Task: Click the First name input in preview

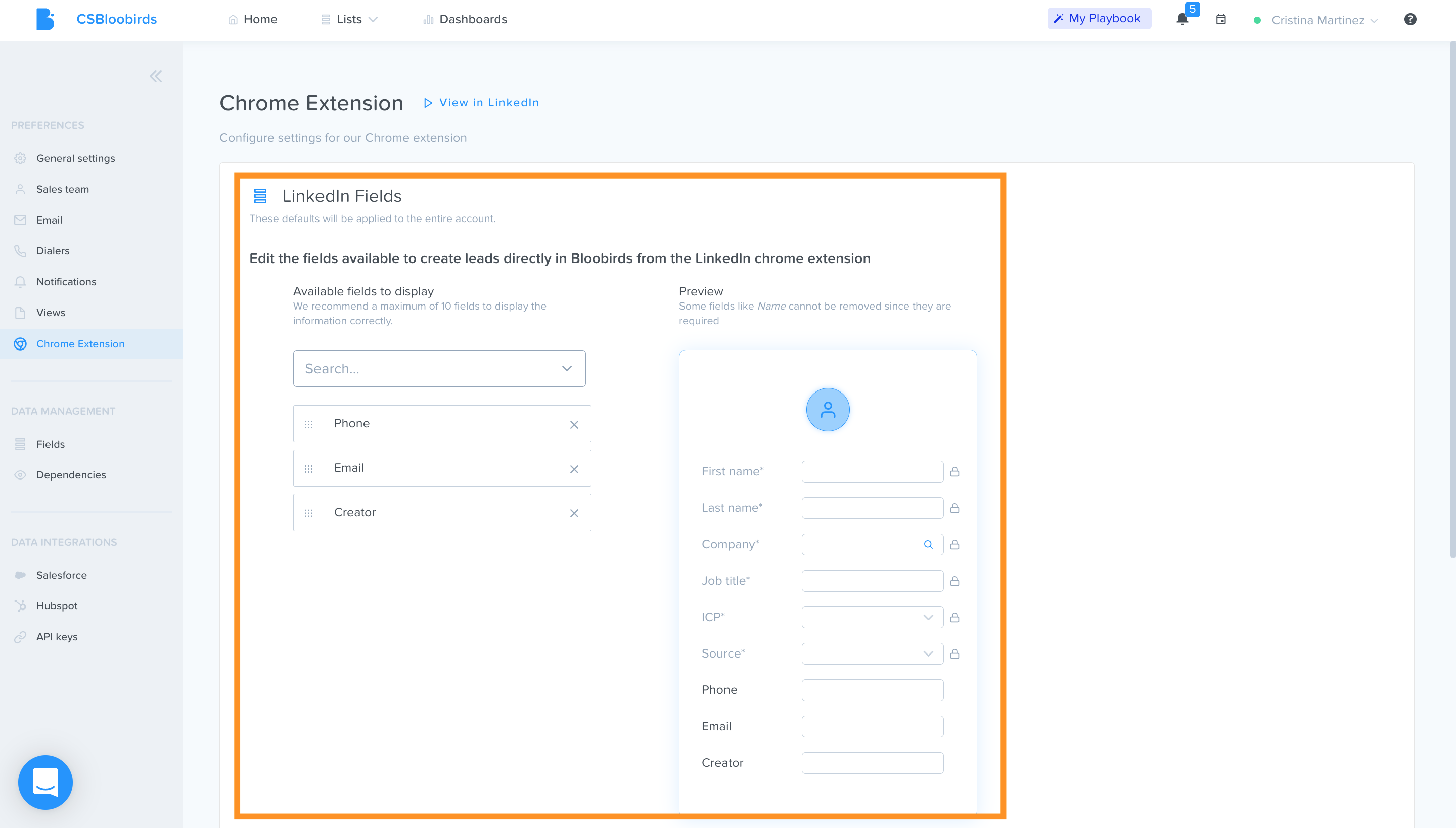Action: (873, 471)
